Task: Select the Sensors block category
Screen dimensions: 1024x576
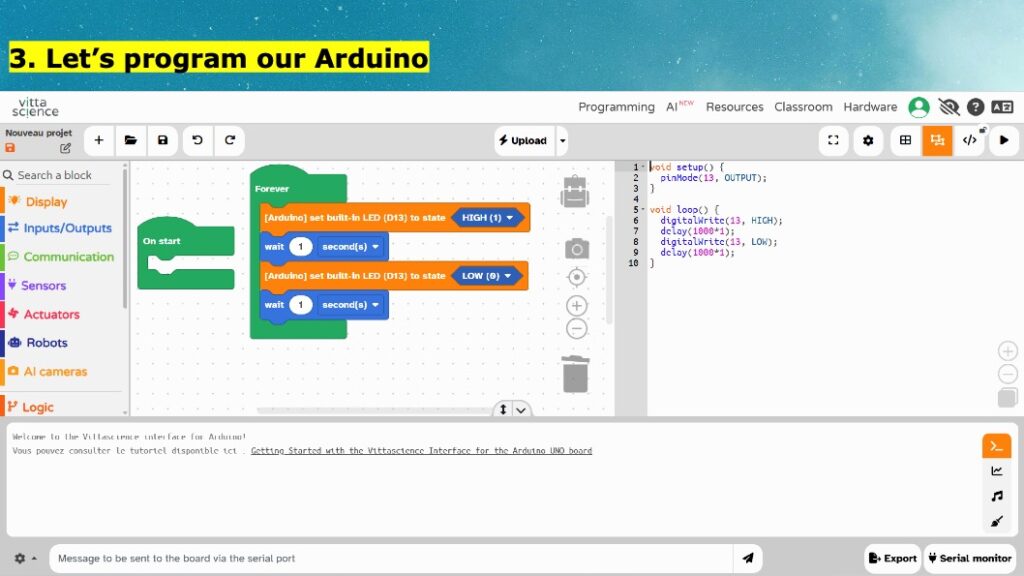Action: (x=43, y=285)
